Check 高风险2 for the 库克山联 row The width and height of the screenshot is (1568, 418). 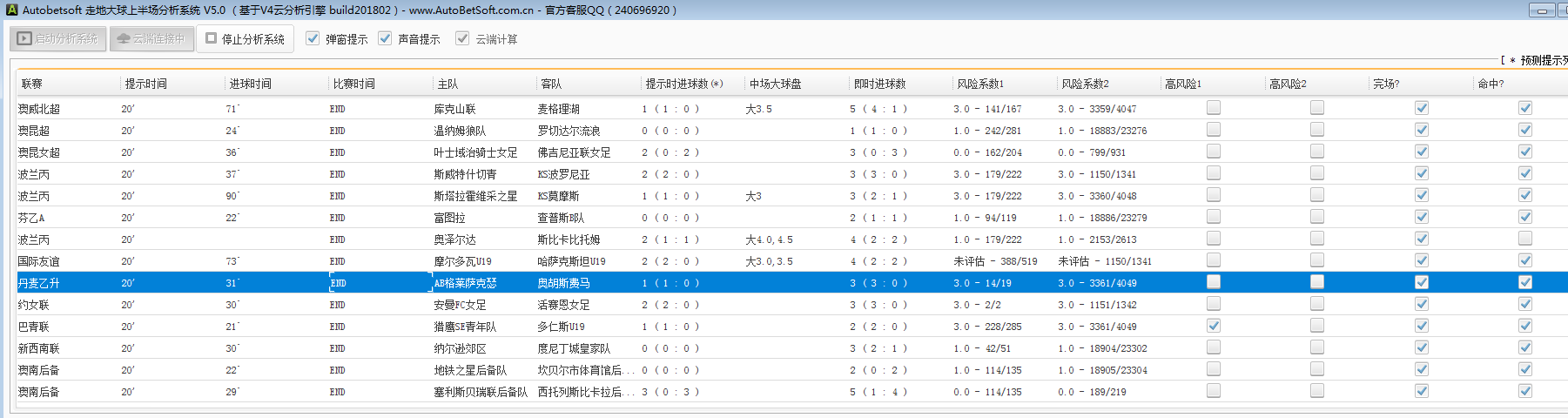click(1317, 108)
